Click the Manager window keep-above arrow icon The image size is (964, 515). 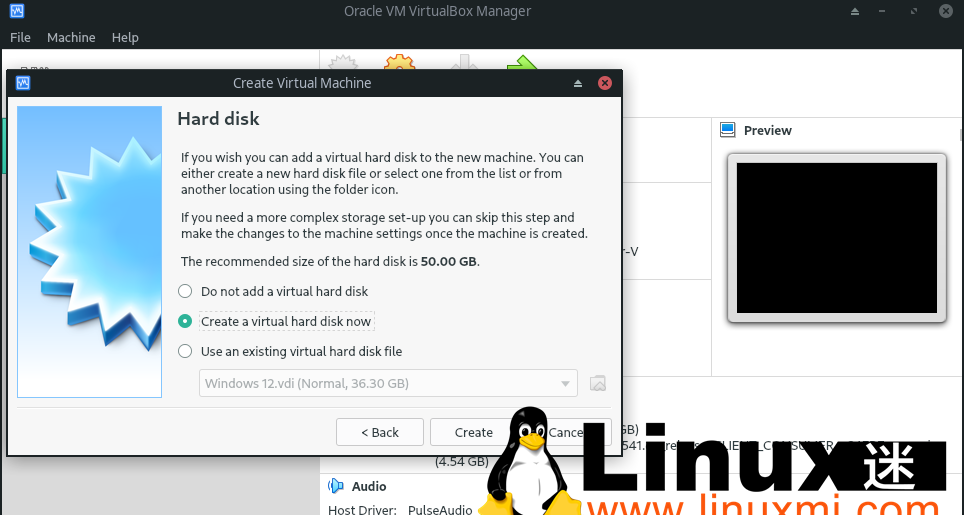(x=855, y=11)
